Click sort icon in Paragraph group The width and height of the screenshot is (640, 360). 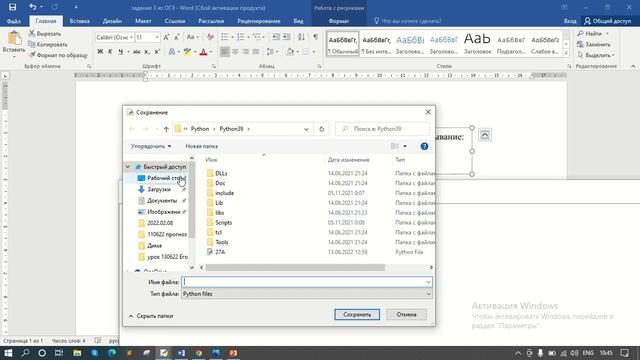pos(301,37)
